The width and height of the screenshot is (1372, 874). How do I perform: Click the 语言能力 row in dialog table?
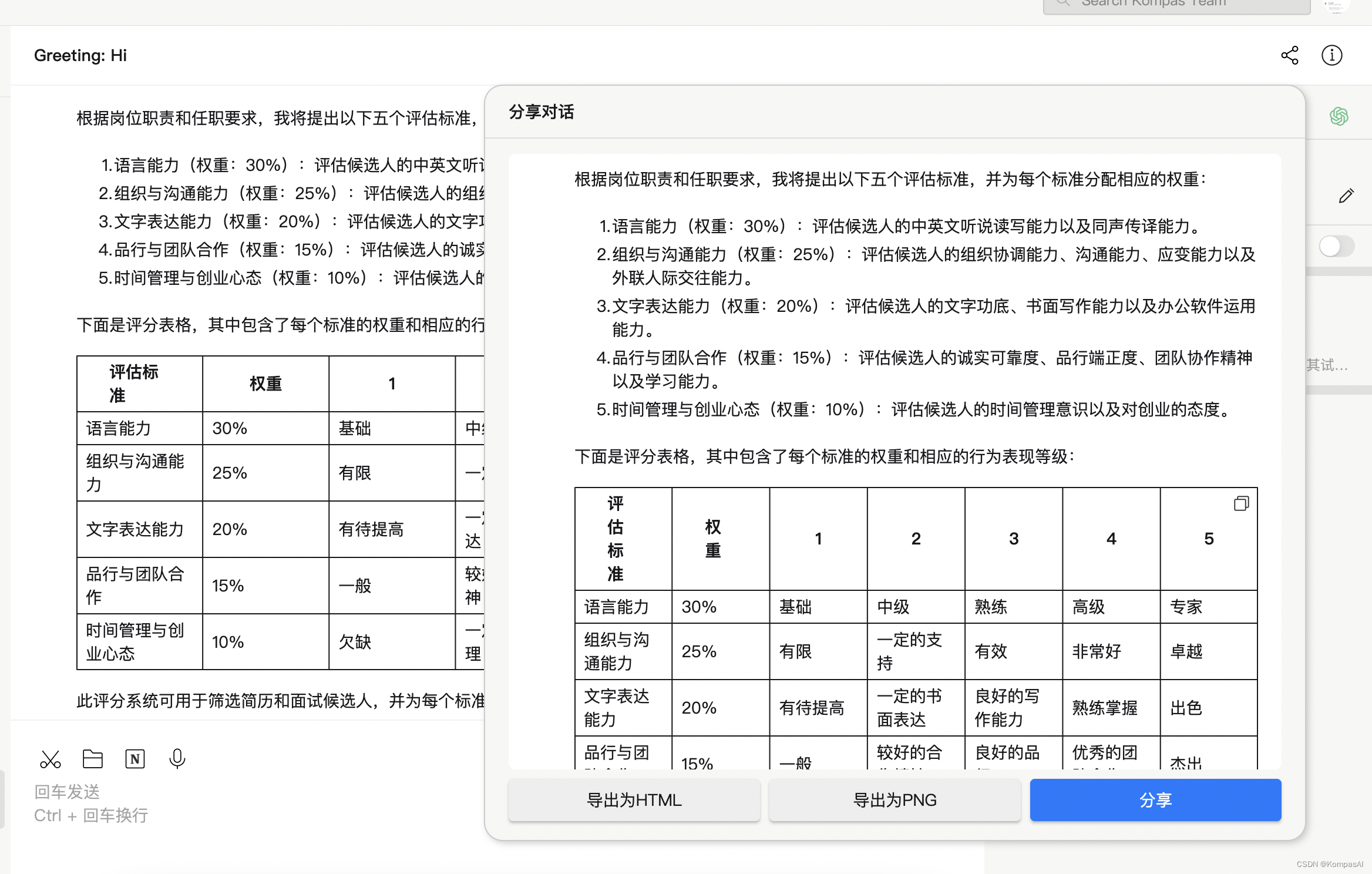coord(617,607)
